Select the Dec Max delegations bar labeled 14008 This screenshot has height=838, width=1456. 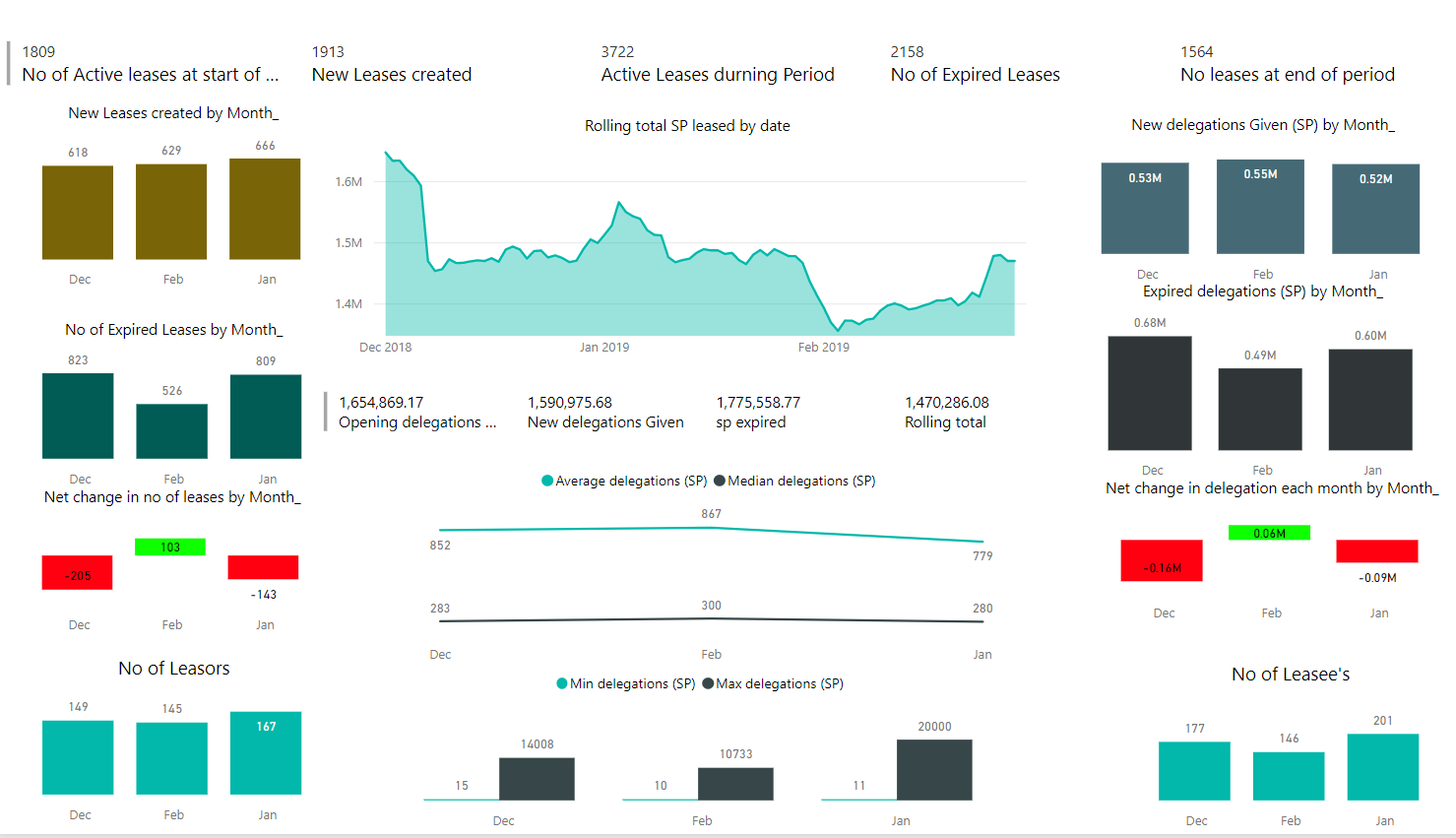point(537,778)
